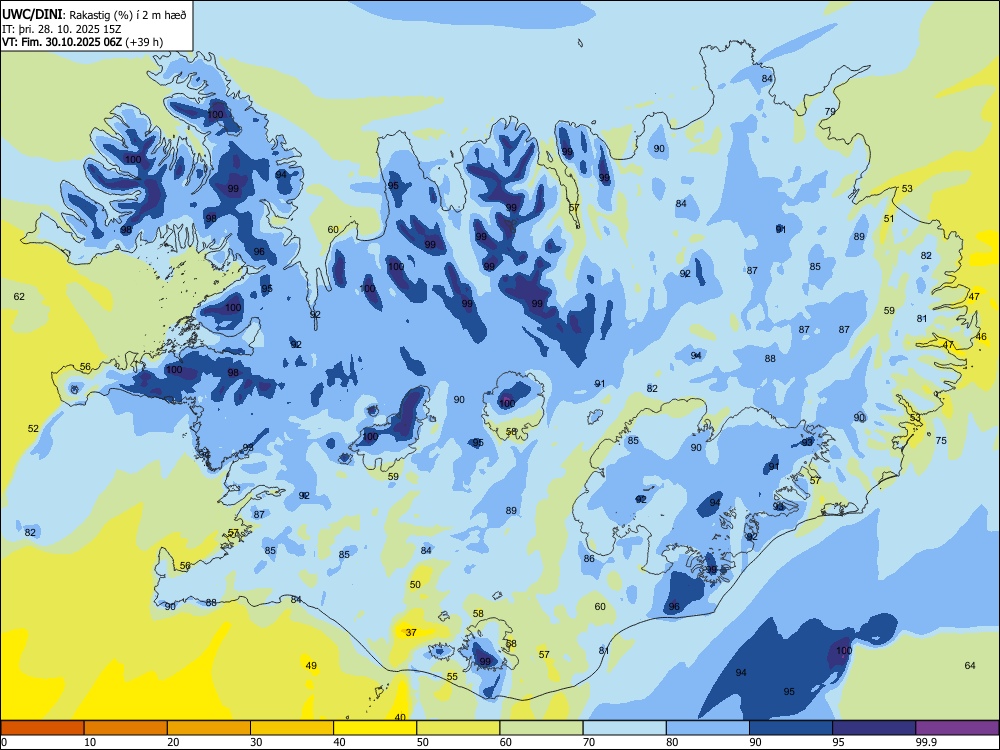Select the 20–30 legend color segment
This screenshot has width=1000, height=750.
209,728
